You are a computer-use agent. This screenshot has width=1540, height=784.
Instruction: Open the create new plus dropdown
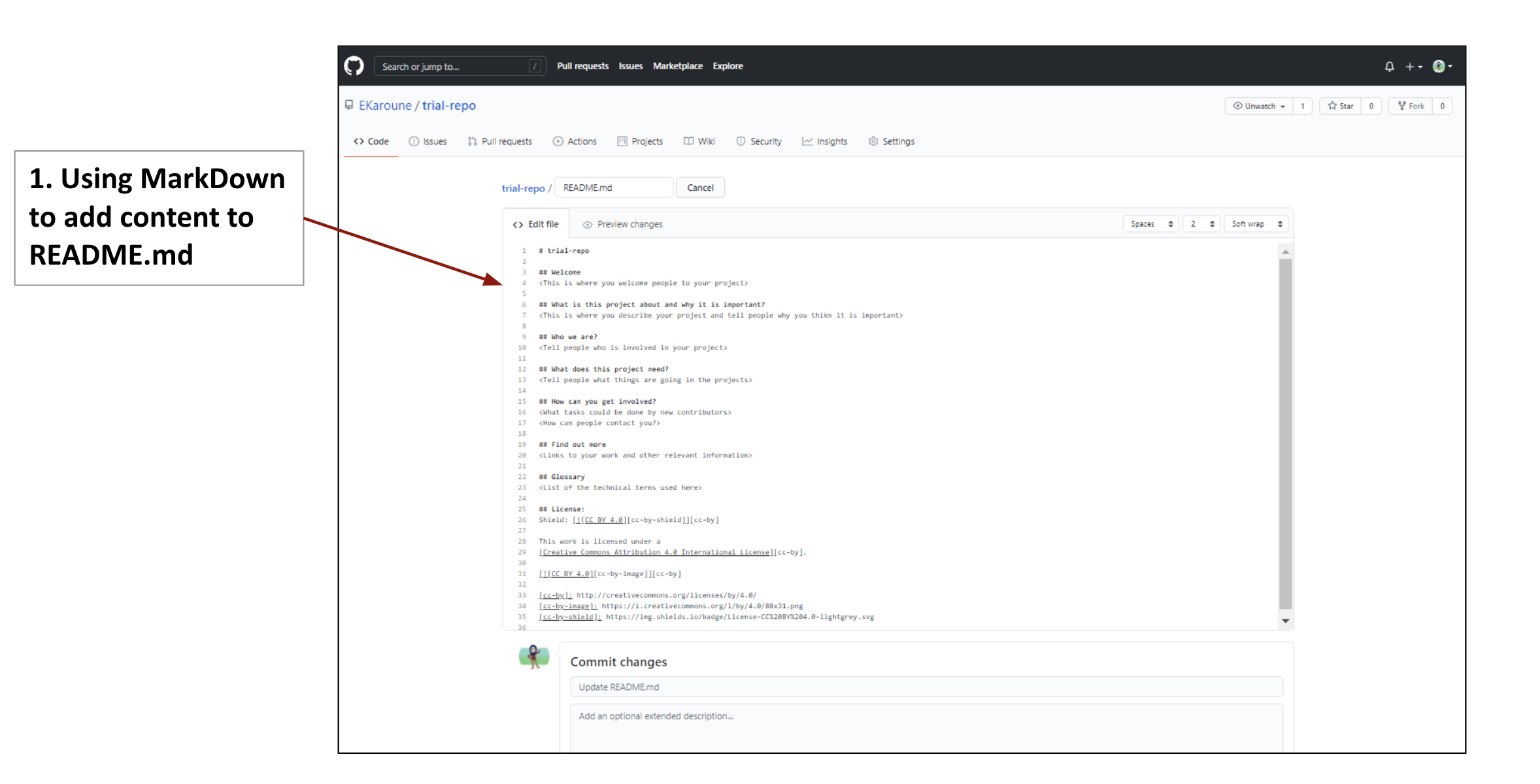1413,66
